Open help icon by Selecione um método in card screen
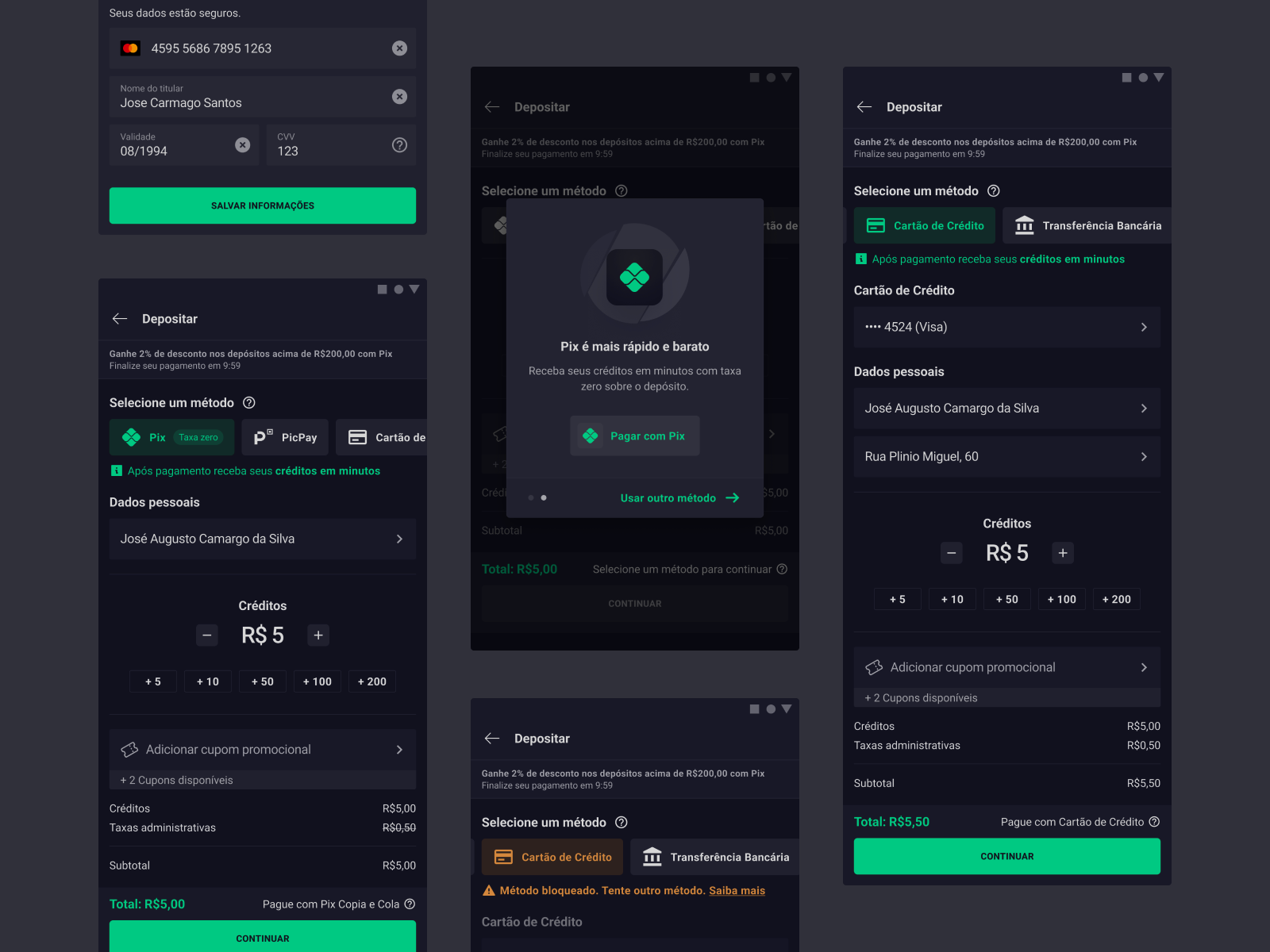Viewport: 1270px width, 952px height. point(994,191)
